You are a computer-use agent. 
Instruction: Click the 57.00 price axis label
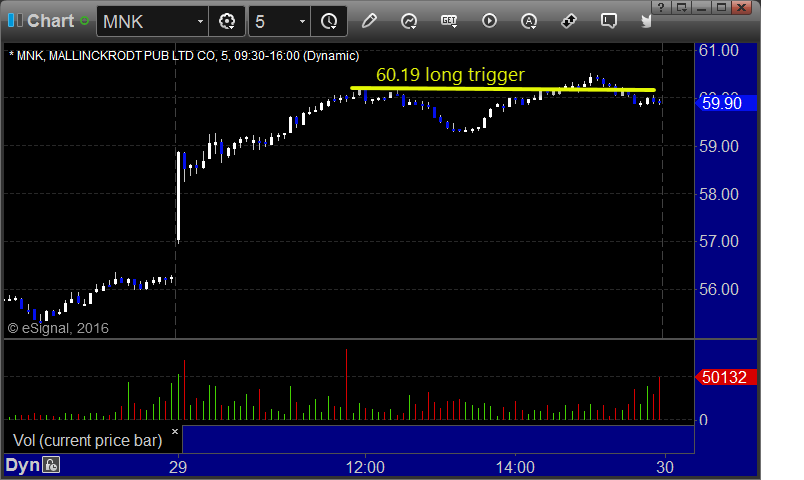[x=719, y=242]
